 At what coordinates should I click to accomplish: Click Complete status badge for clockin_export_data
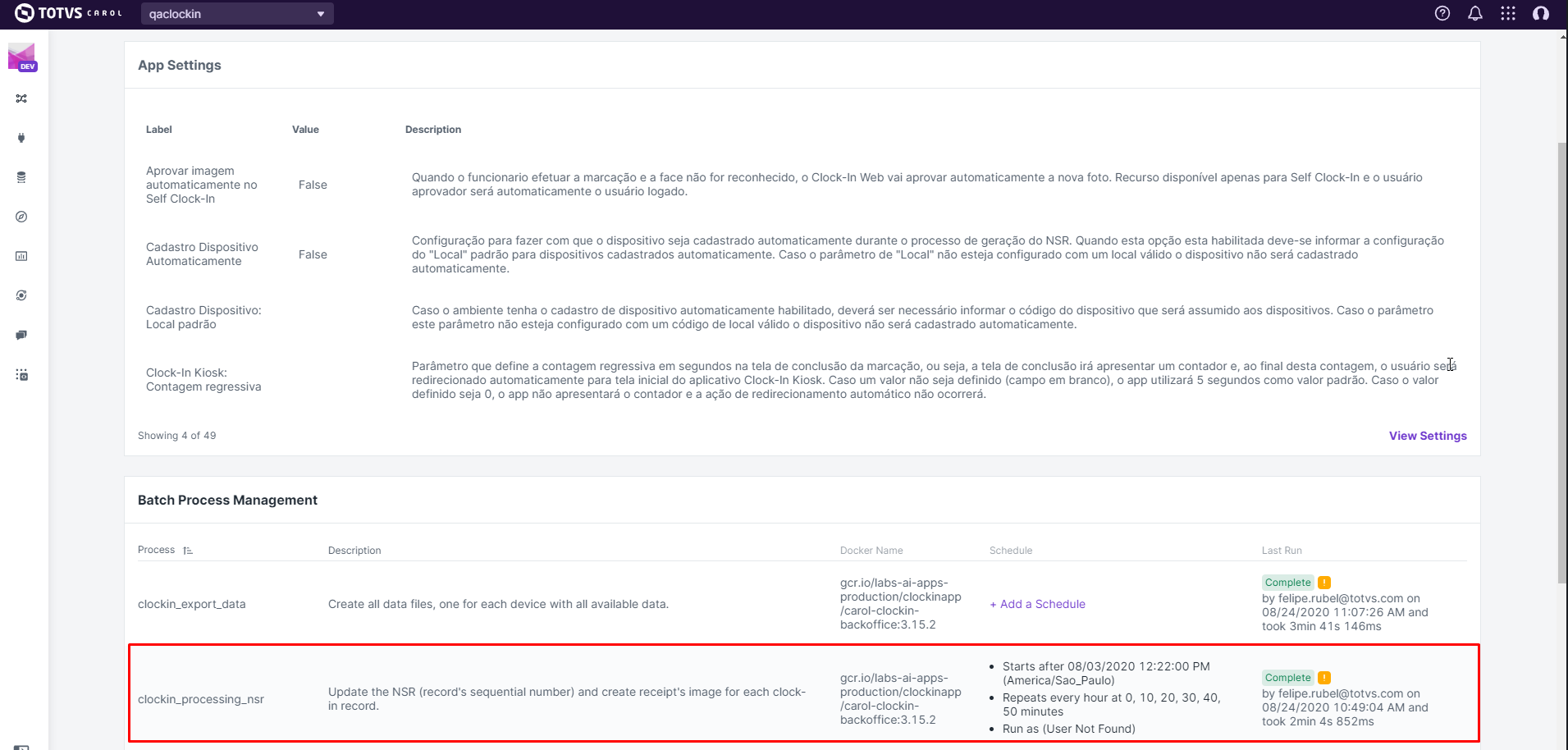pos(1287,583)
